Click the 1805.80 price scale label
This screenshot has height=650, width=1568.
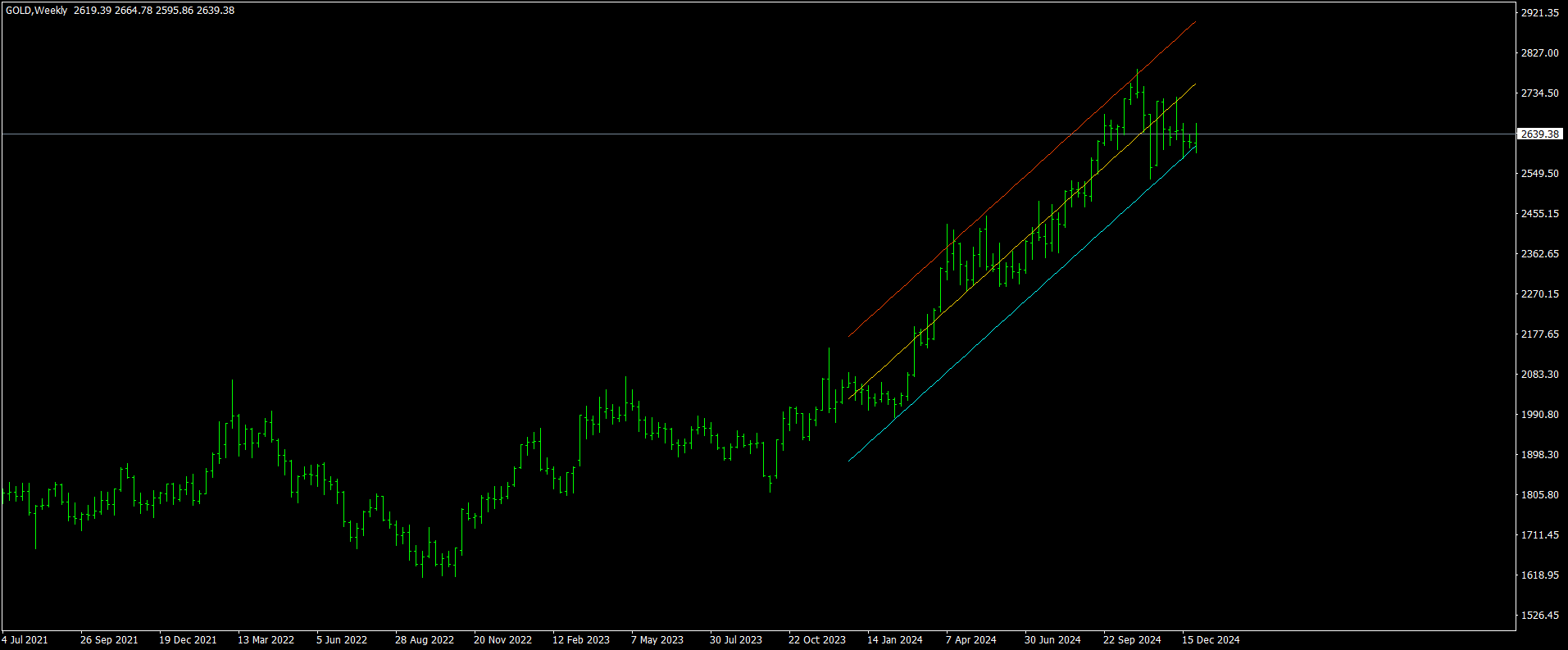click(x=1540, y=495)
